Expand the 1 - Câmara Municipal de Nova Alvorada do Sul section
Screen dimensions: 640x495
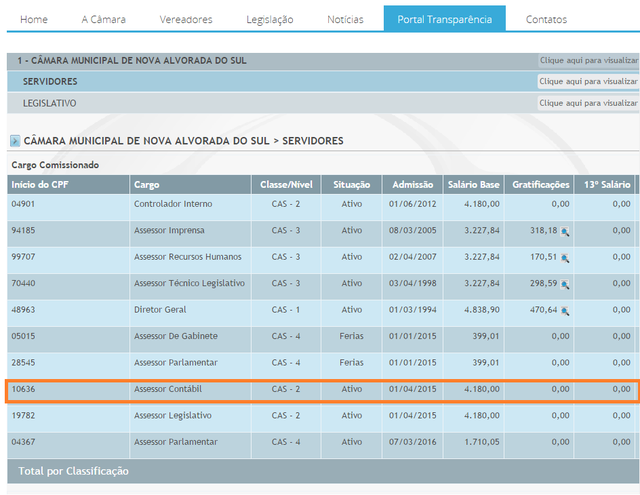pyautogui.click(x=132, y=60)
